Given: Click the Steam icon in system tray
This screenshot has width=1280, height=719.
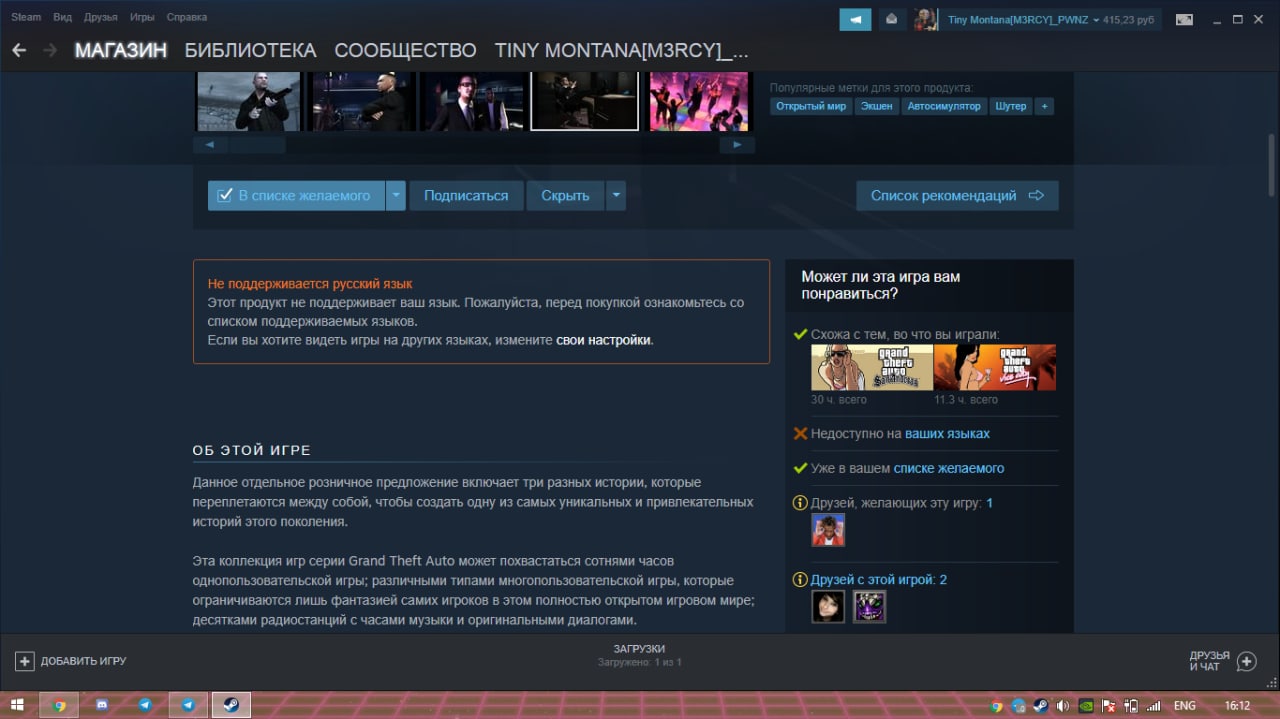Looking at the screenshot, I should (1040, 705).
